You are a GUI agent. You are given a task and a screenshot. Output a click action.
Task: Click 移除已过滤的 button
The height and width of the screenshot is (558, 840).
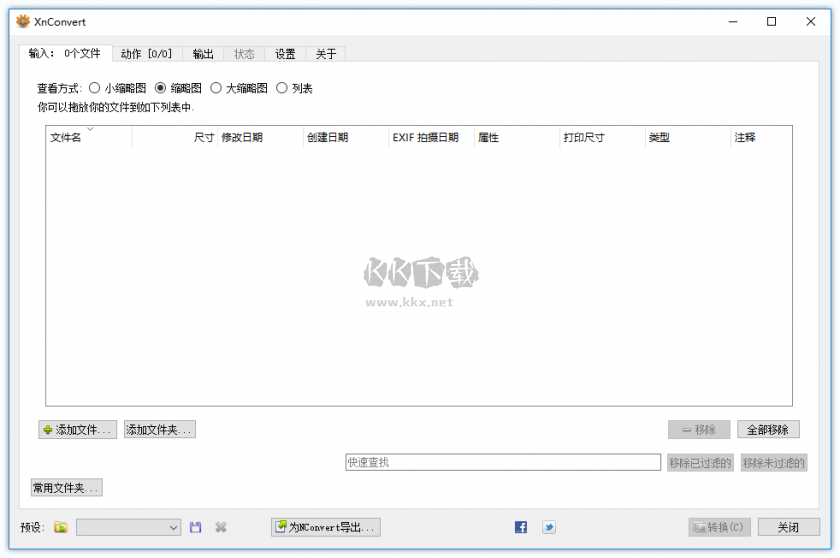700,463
